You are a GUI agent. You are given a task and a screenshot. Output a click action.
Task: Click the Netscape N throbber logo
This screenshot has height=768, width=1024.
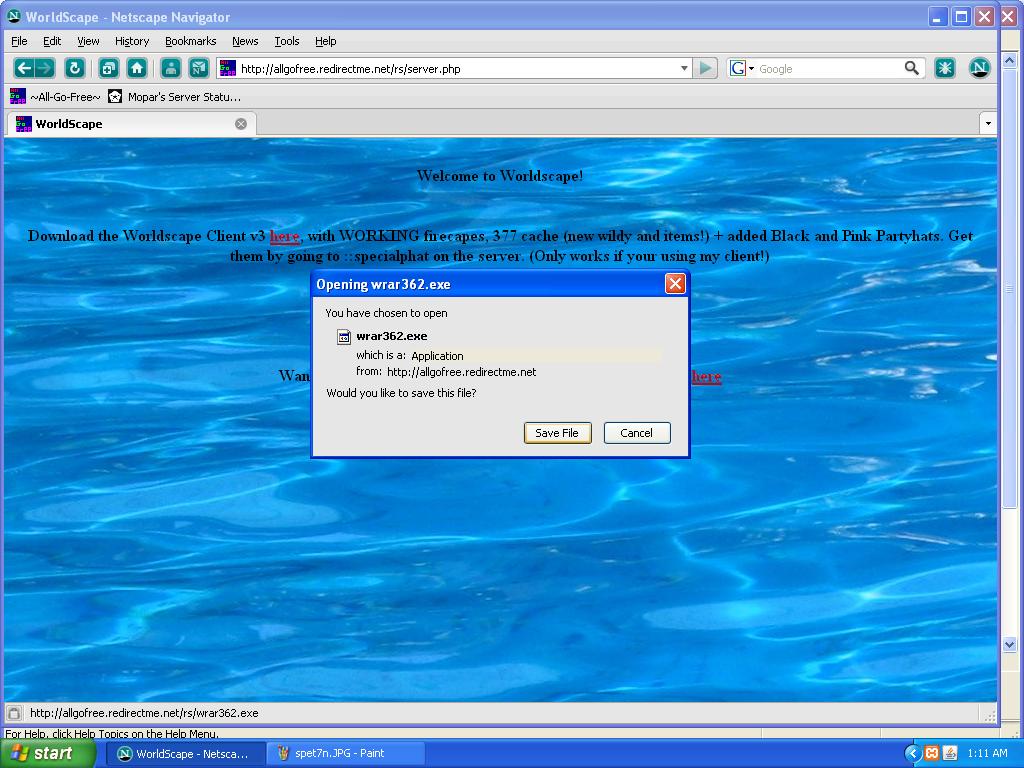click(979, 67)
